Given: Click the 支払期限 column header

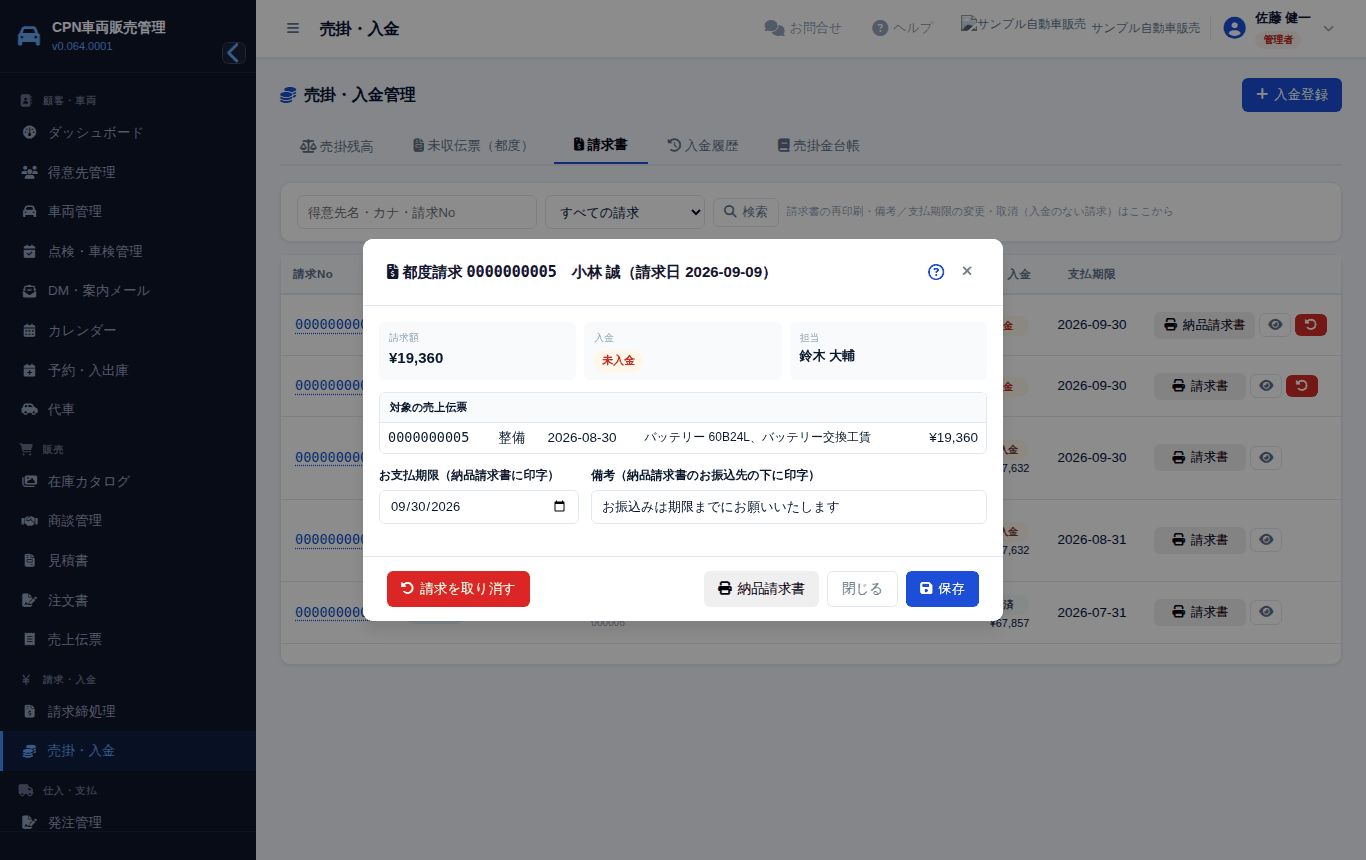Looking at the screenshot, I should click(x=1091, y=274).
